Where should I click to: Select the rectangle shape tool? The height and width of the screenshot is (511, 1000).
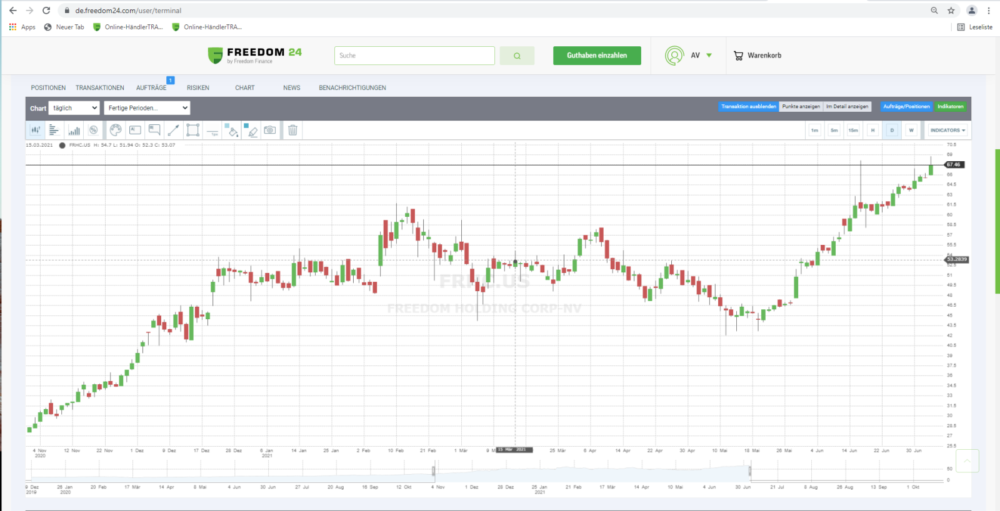pos(193,130)
